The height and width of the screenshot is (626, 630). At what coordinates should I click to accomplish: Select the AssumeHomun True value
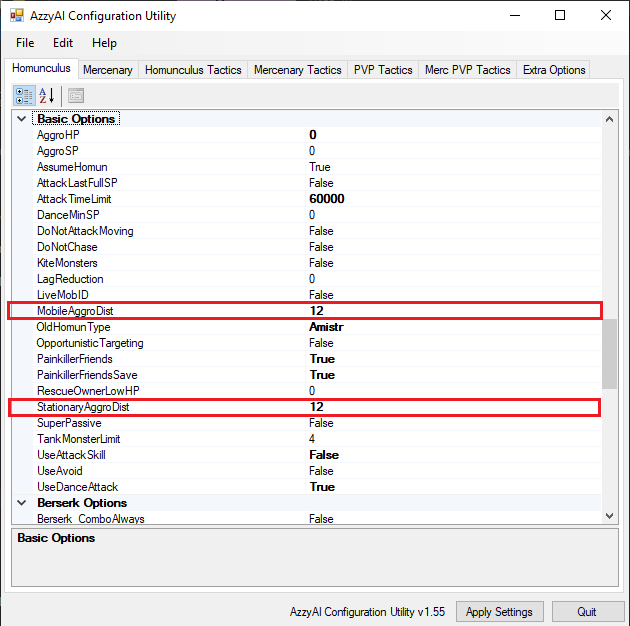453,167
